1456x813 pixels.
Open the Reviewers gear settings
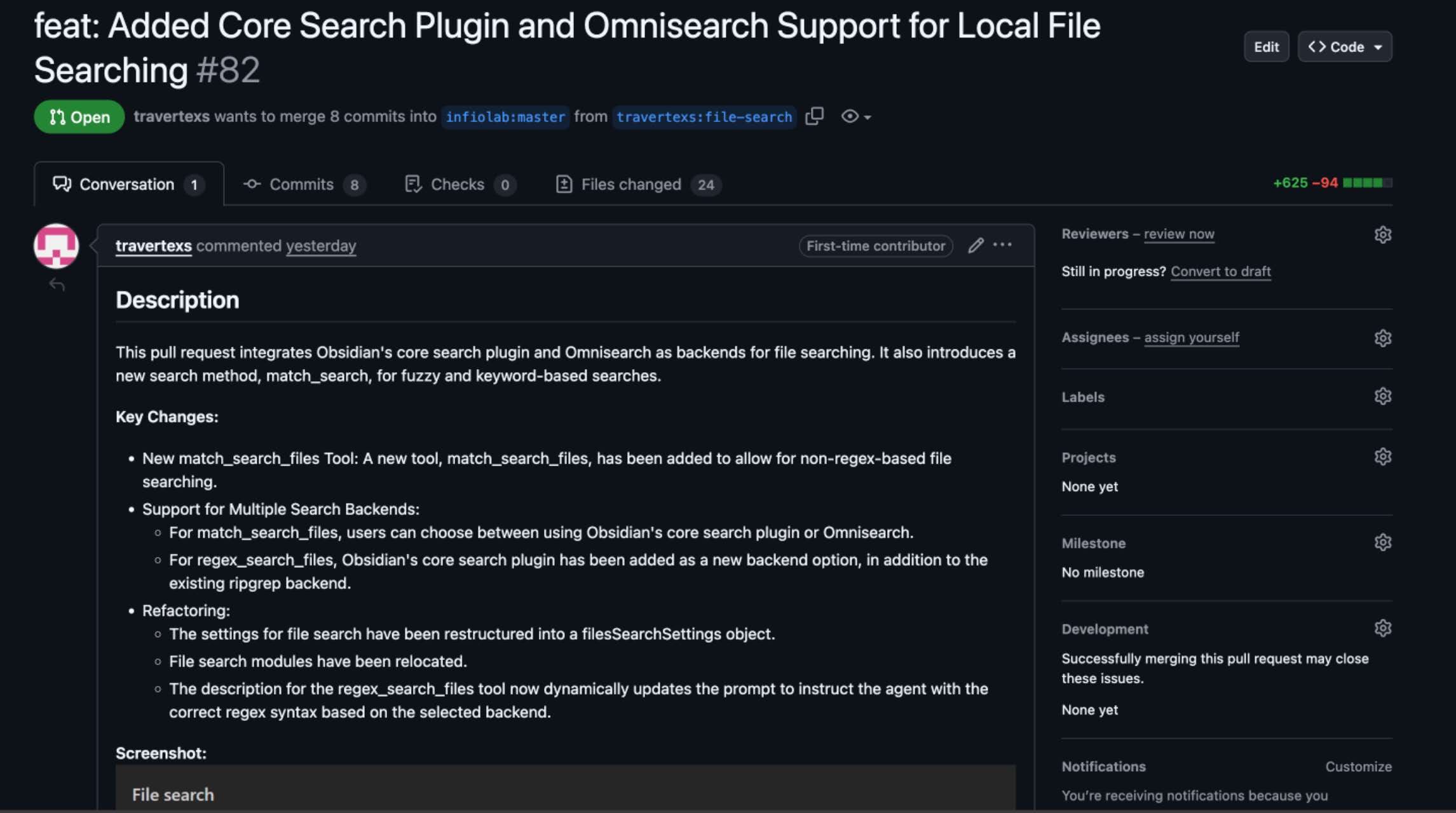(x=1382, y=234)
